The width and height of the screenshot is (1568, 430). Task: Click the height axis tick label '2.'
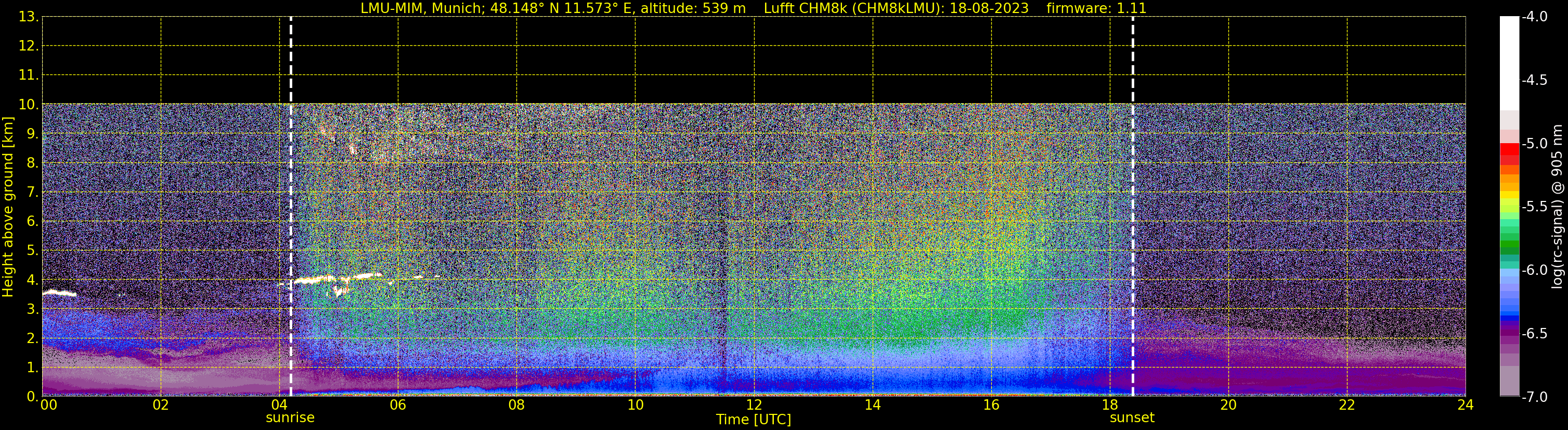click(x=32, y=339)
